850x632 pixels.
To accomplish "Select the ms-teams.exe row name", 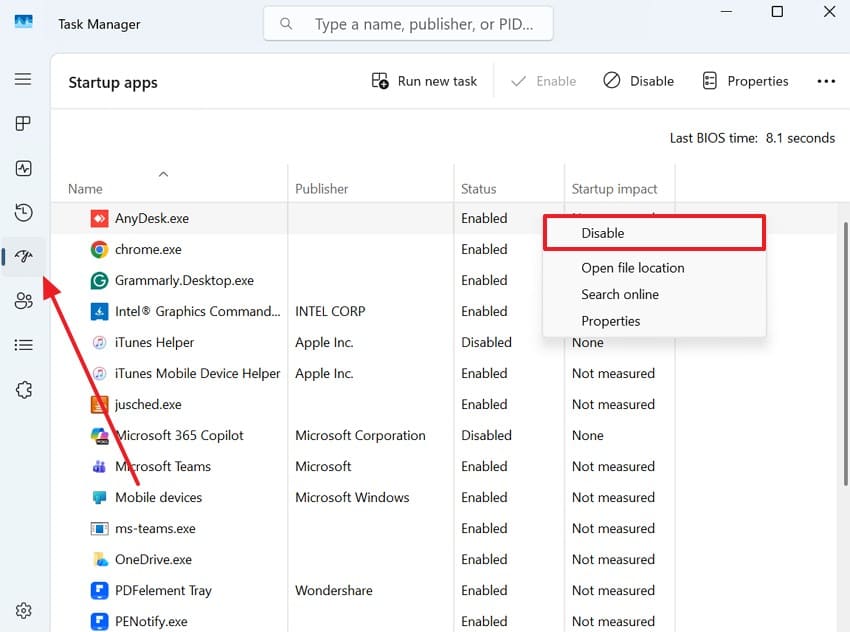I will coord(155,528).
